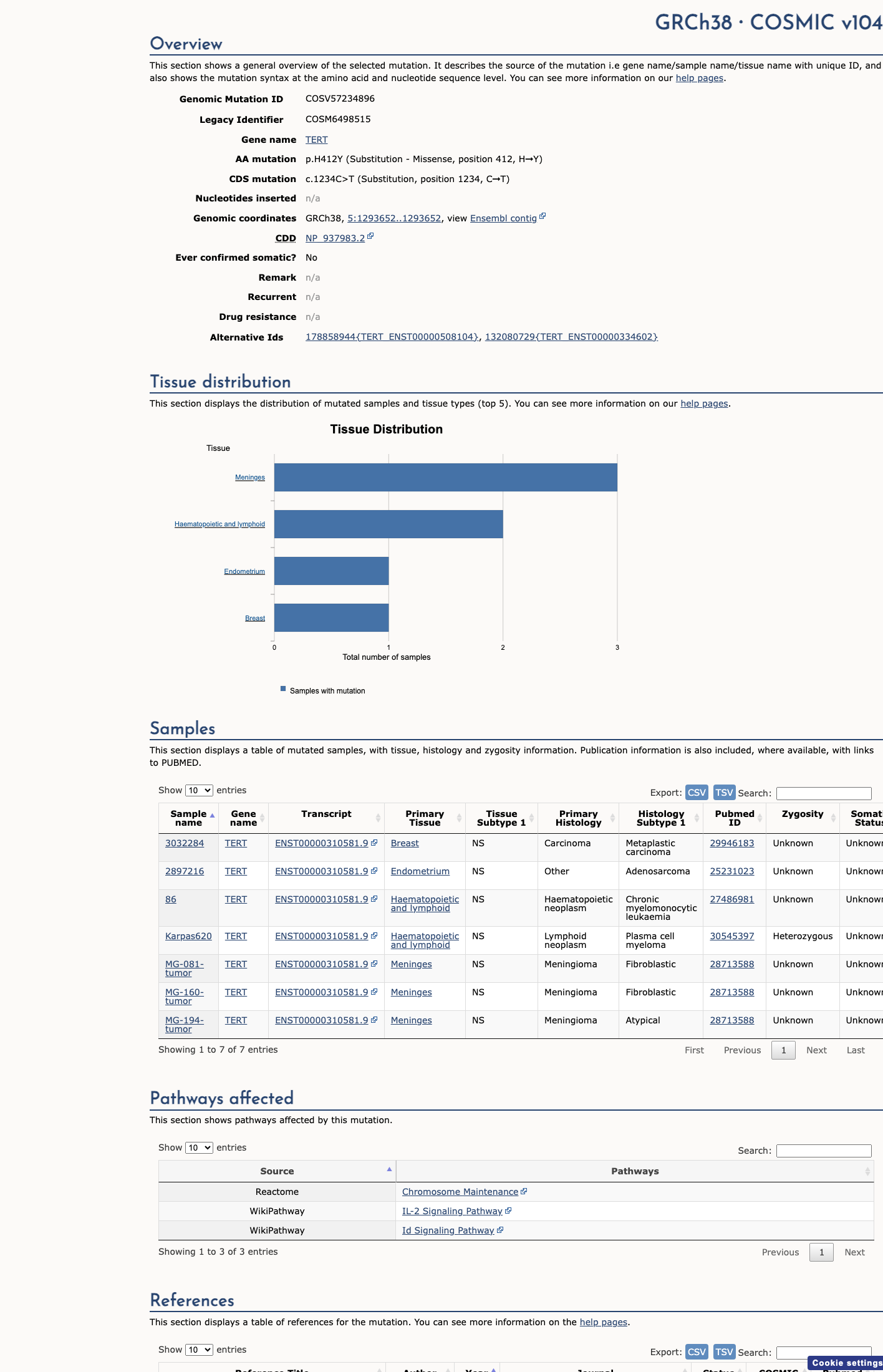
Task: Open help pages link in Overview section
Action: [x=700, y=78]
